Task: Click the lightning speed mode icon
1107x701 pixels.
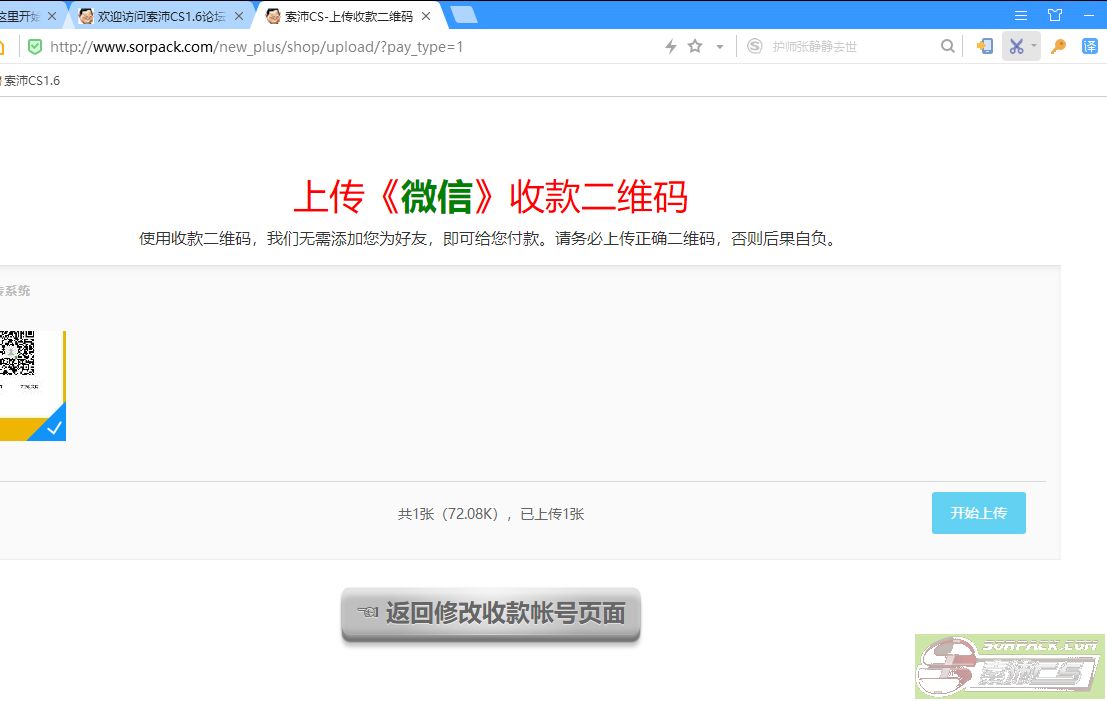Action: tap(671, 47)
